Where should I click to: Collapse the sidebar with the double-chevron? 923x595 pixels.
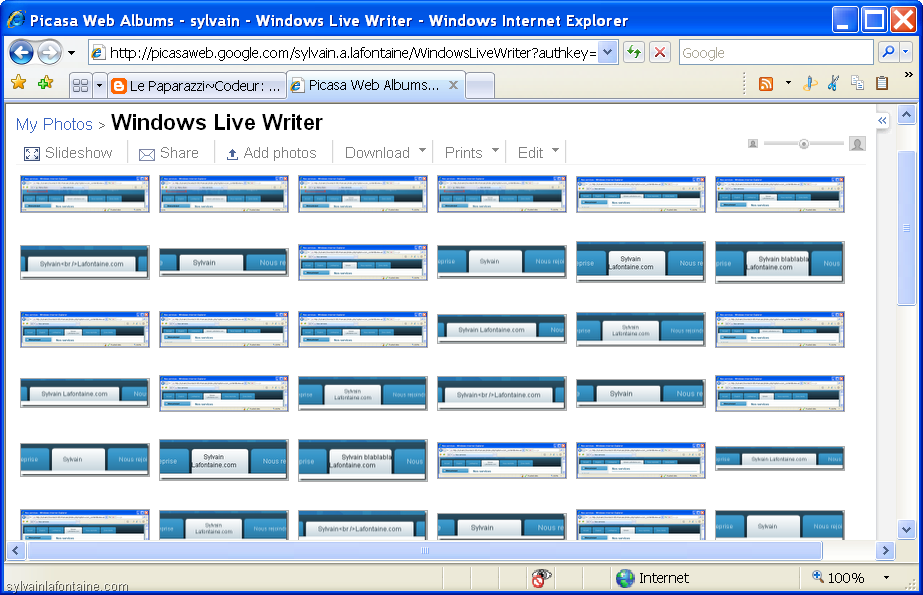coord(882,121)
